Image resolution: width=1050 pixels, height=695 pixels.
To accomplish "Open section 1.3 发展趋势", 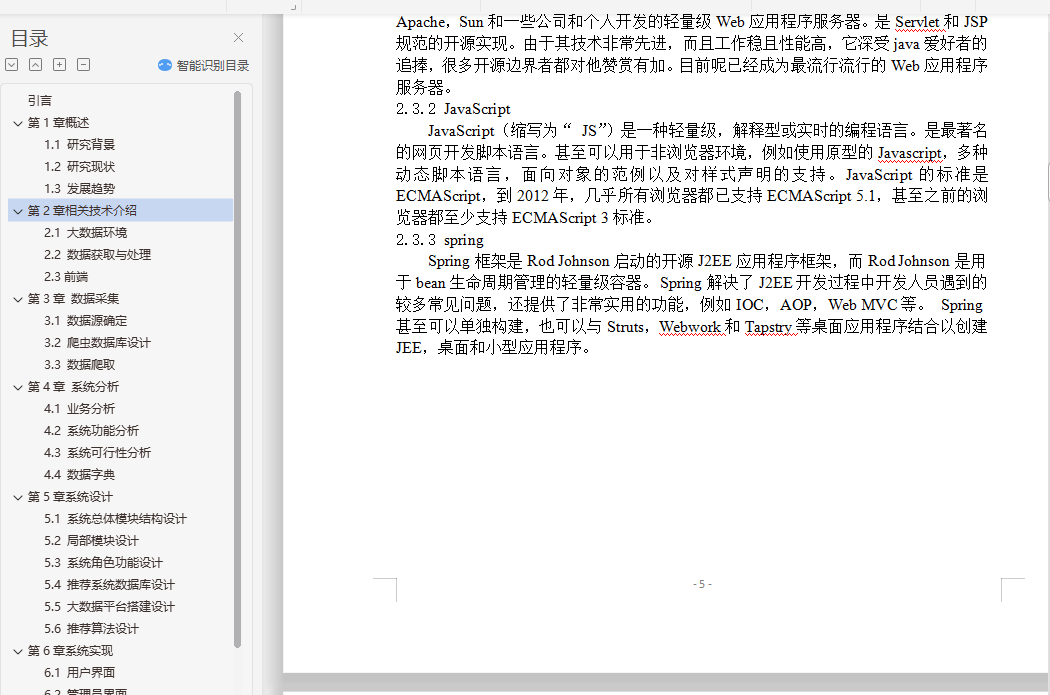I will pyautogui.click(x=80, y=189).
